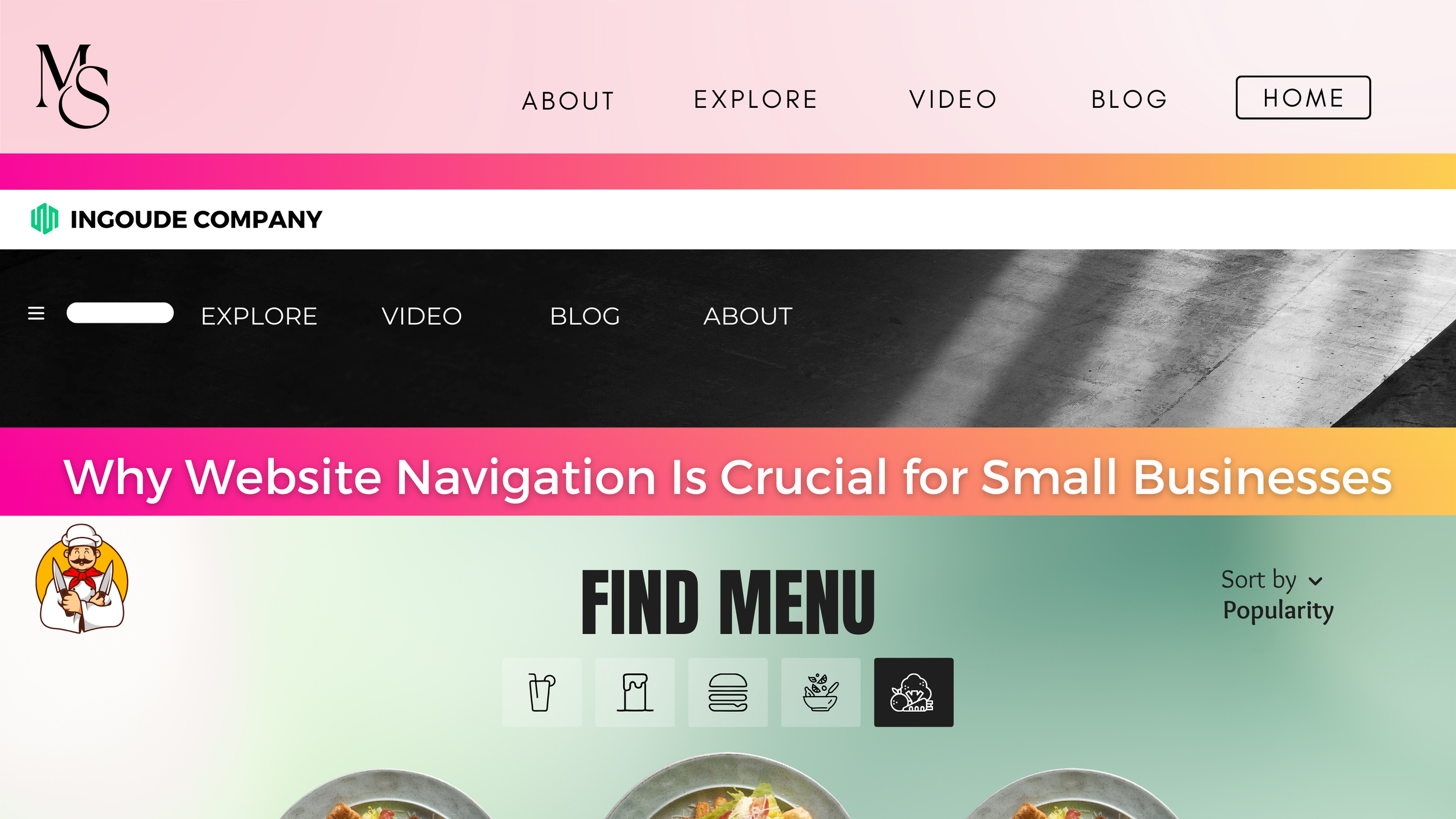The image size is (1456, 819).
Task: Select the salad bowl category icon
Action: coord(821,692)
